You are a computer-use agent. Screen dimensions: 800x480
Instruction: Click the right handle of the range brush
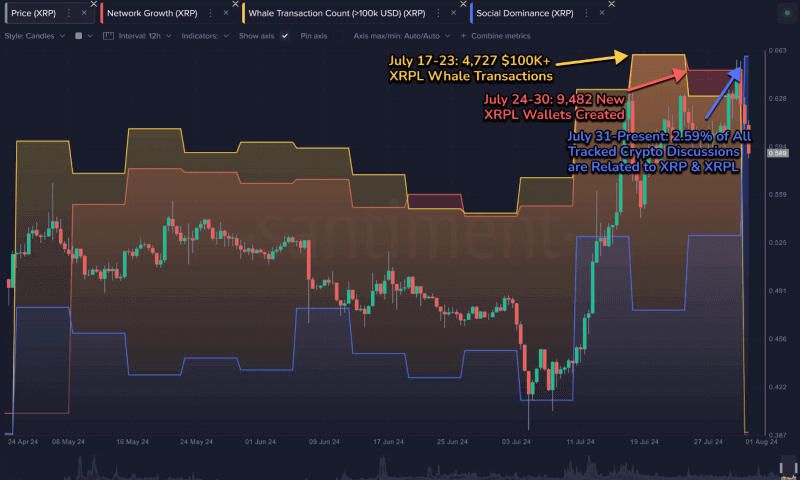point(794,468)
